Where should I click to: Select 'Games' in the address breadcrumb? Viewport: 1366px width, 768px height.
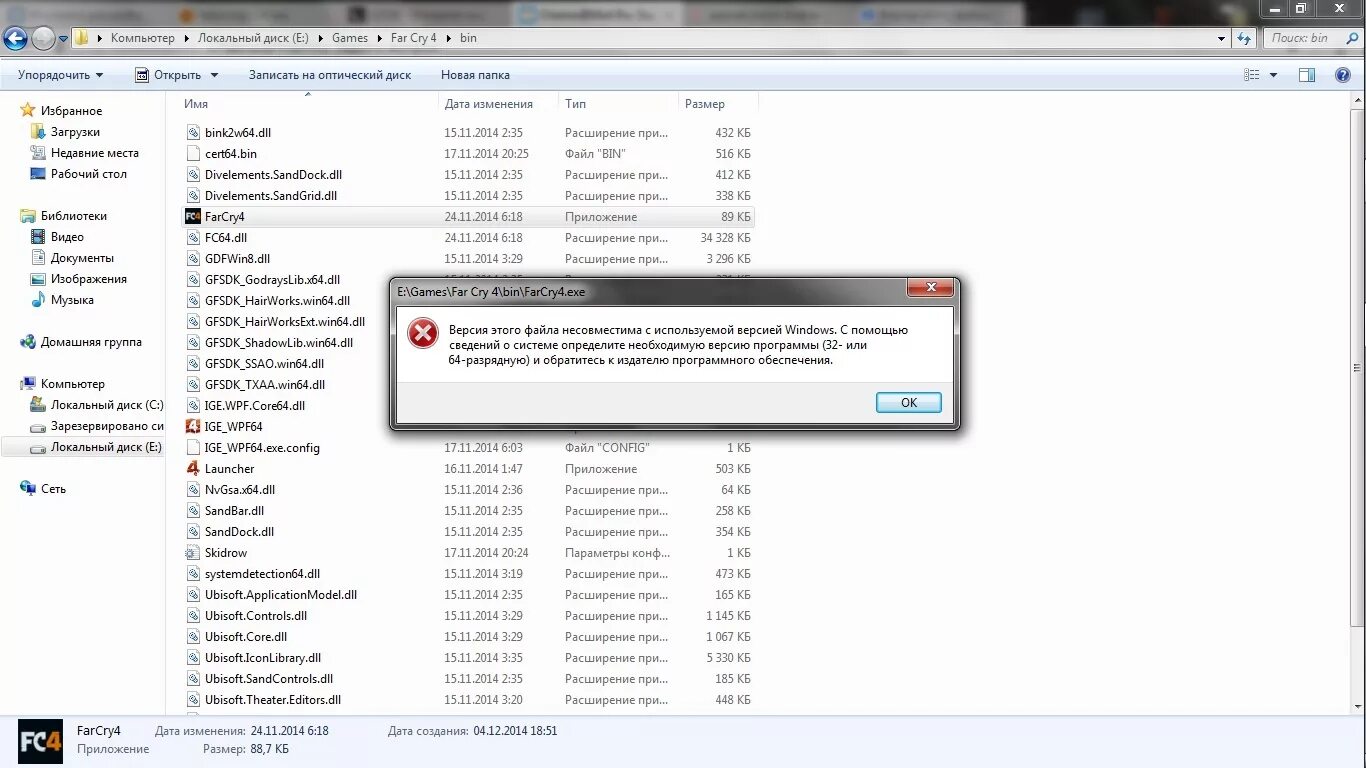350,38
